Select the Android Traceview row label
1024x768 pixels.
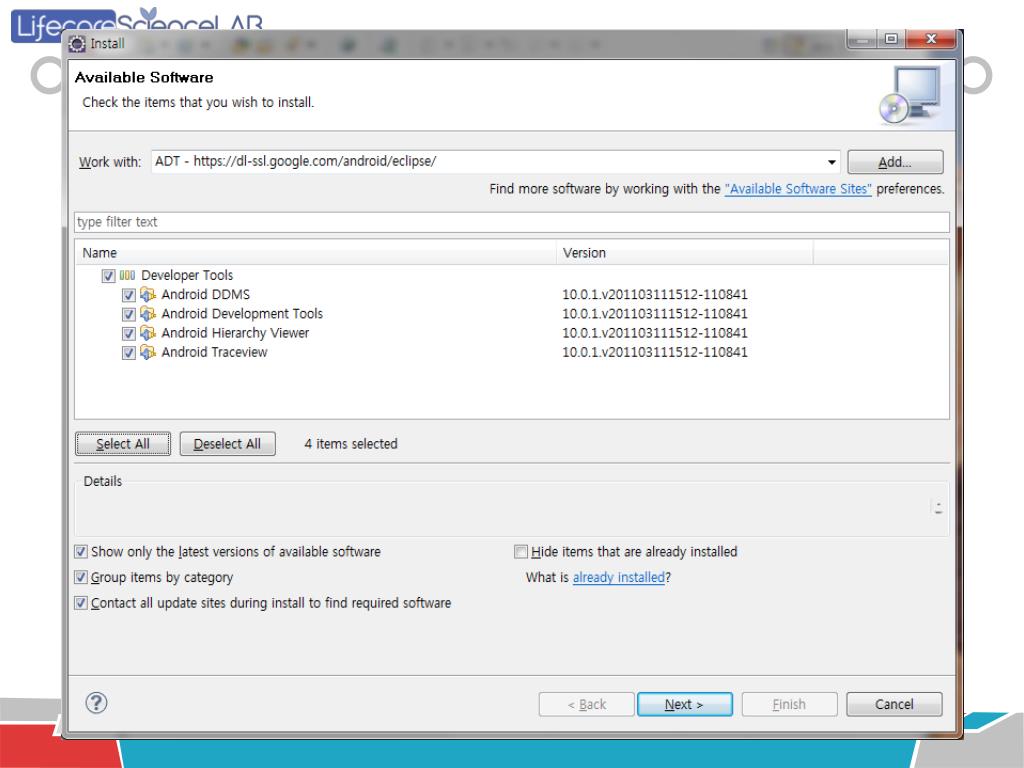pos(214,352)
